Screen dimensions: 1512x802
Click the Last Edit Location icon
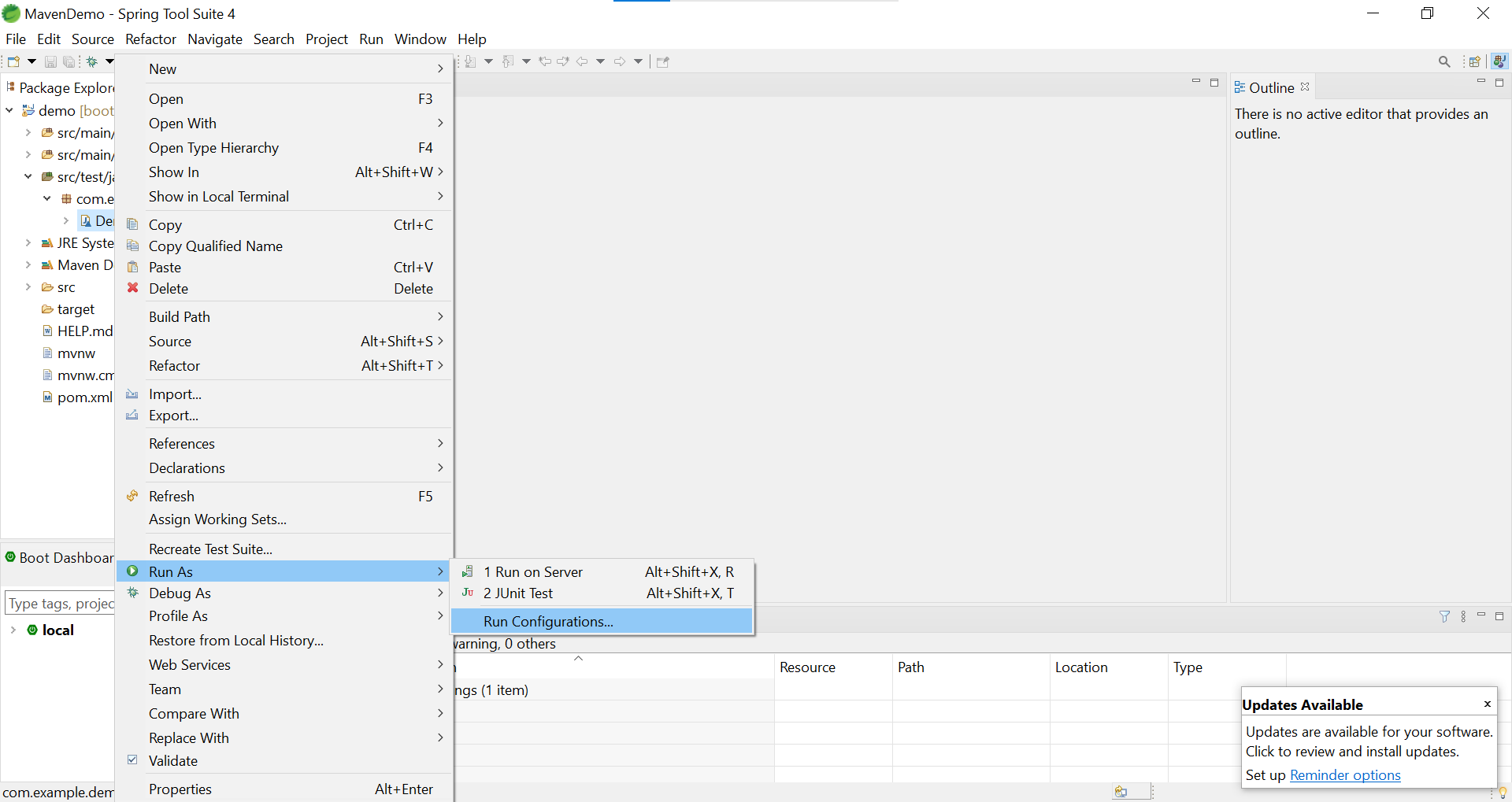pos(545,61)
